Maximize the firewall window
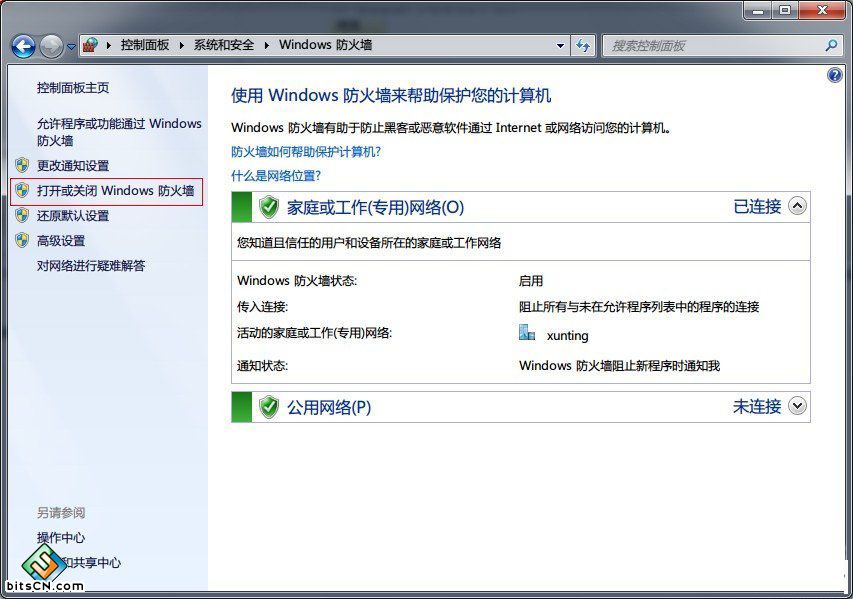 (x=785, y=10)
